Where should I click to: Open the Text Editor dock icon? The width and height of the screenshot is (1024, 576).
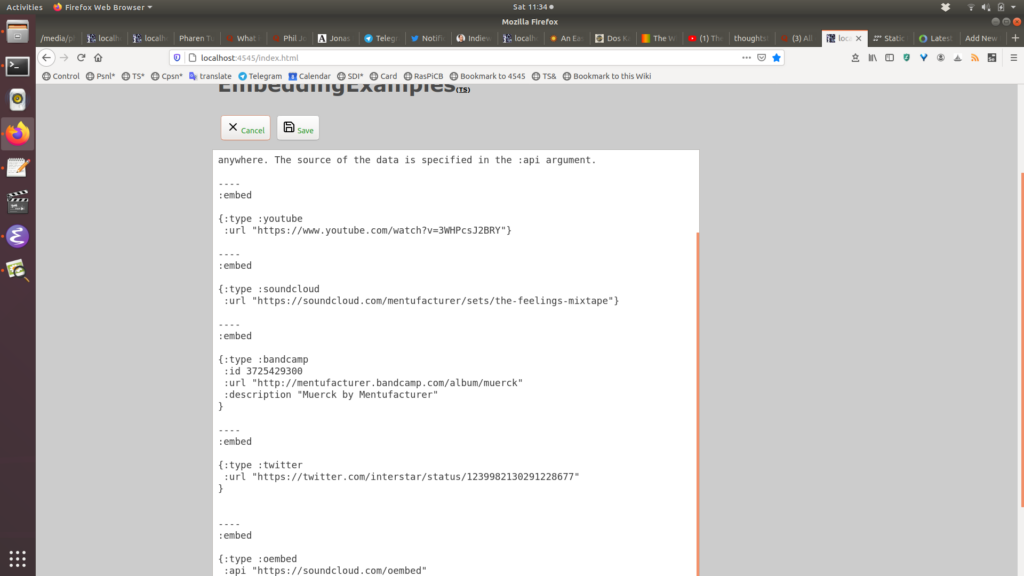pyautogui.click(x=18, y=168)
